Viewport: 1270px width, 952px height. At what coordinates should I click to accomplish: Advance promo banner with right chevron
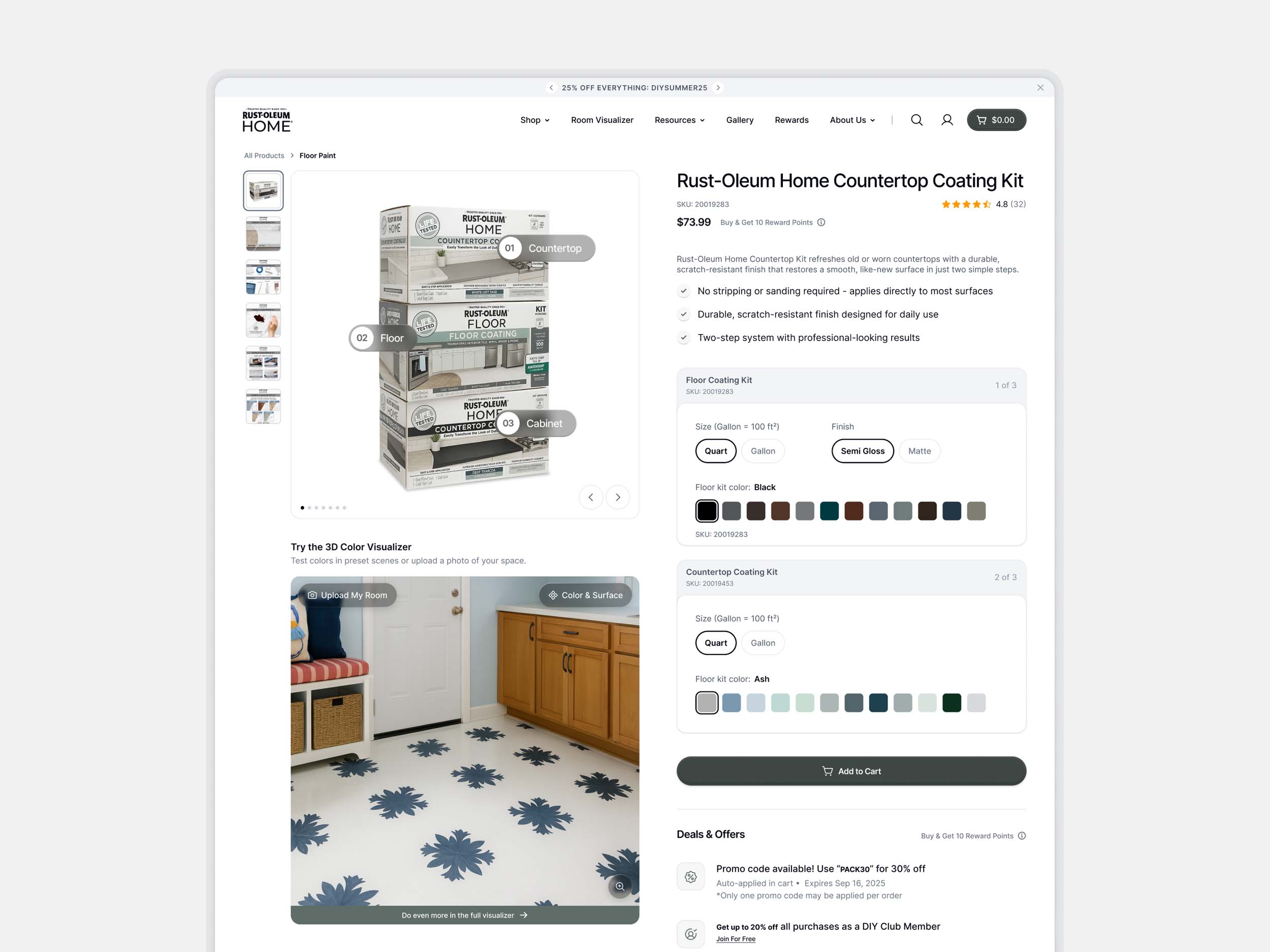[718, 88]
